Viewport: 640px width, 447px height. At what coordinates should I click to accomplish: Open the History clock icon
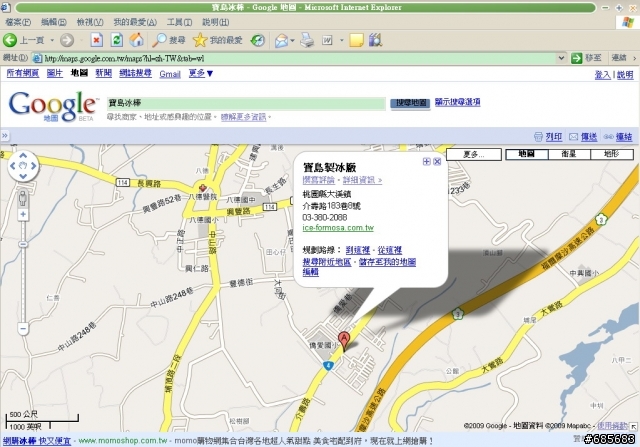click(258, 40)
